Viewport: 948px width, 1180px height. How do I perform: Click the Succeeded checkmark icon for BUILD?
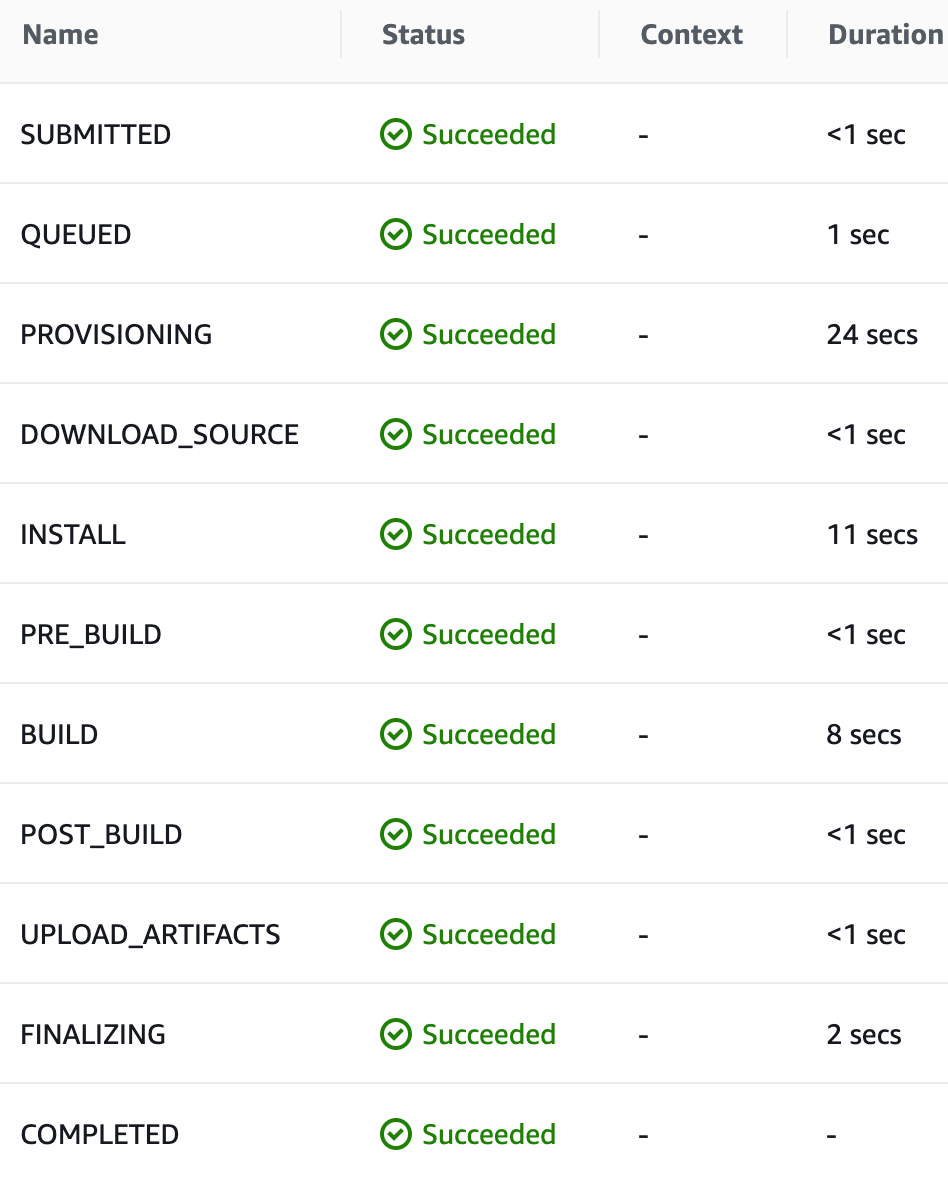396,734
